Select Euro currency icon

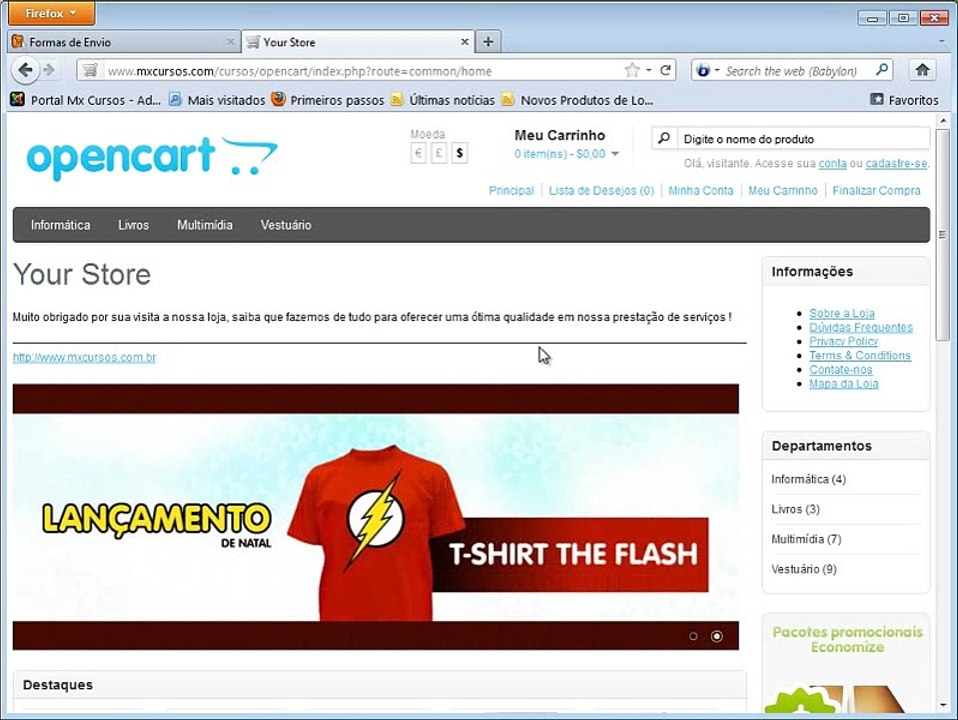(x=419, y=153)
